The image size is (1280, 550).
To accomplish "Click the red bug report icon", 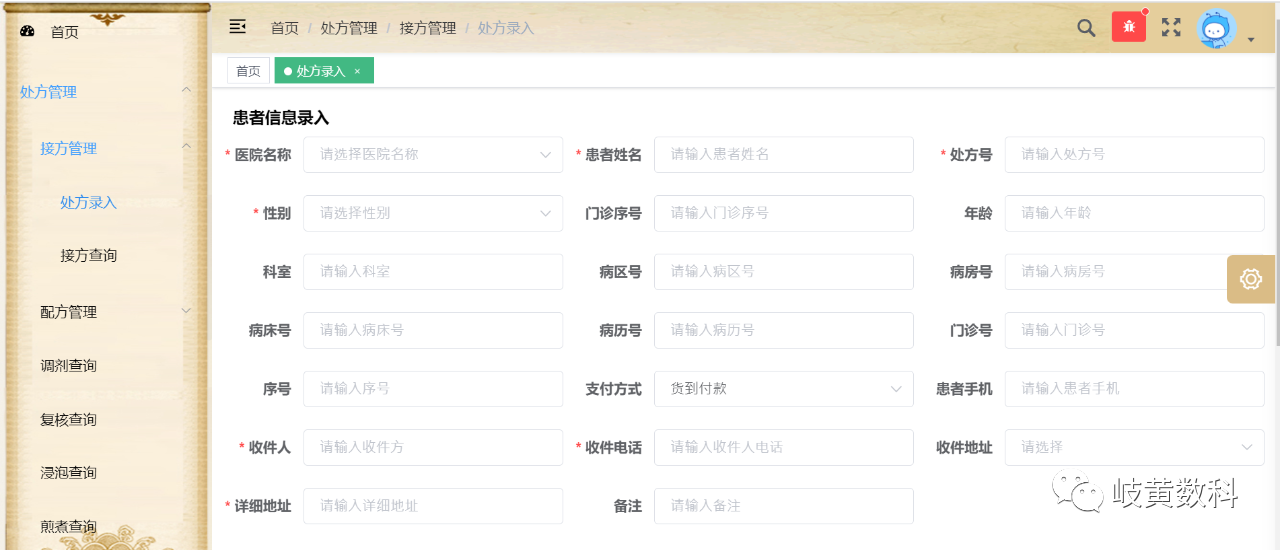I will [x=1128, y=27].
